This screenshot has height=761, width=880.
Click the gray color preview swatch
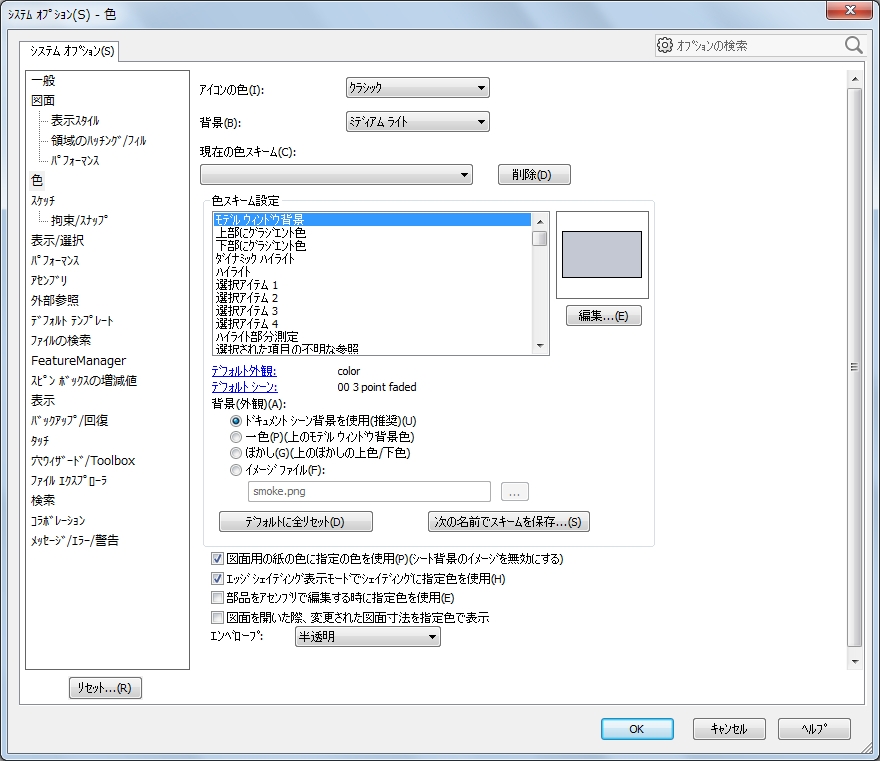(602, 254)
